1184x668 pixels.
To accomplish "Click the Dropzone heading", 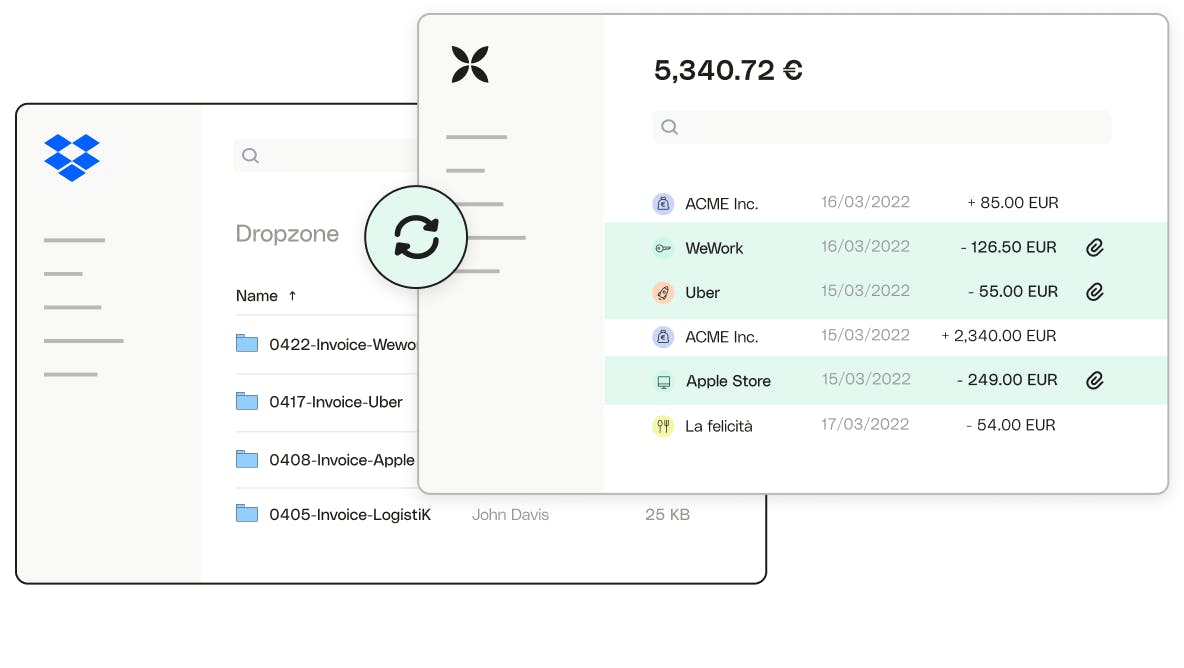I will pyautogui.click(x=287, y=234).
